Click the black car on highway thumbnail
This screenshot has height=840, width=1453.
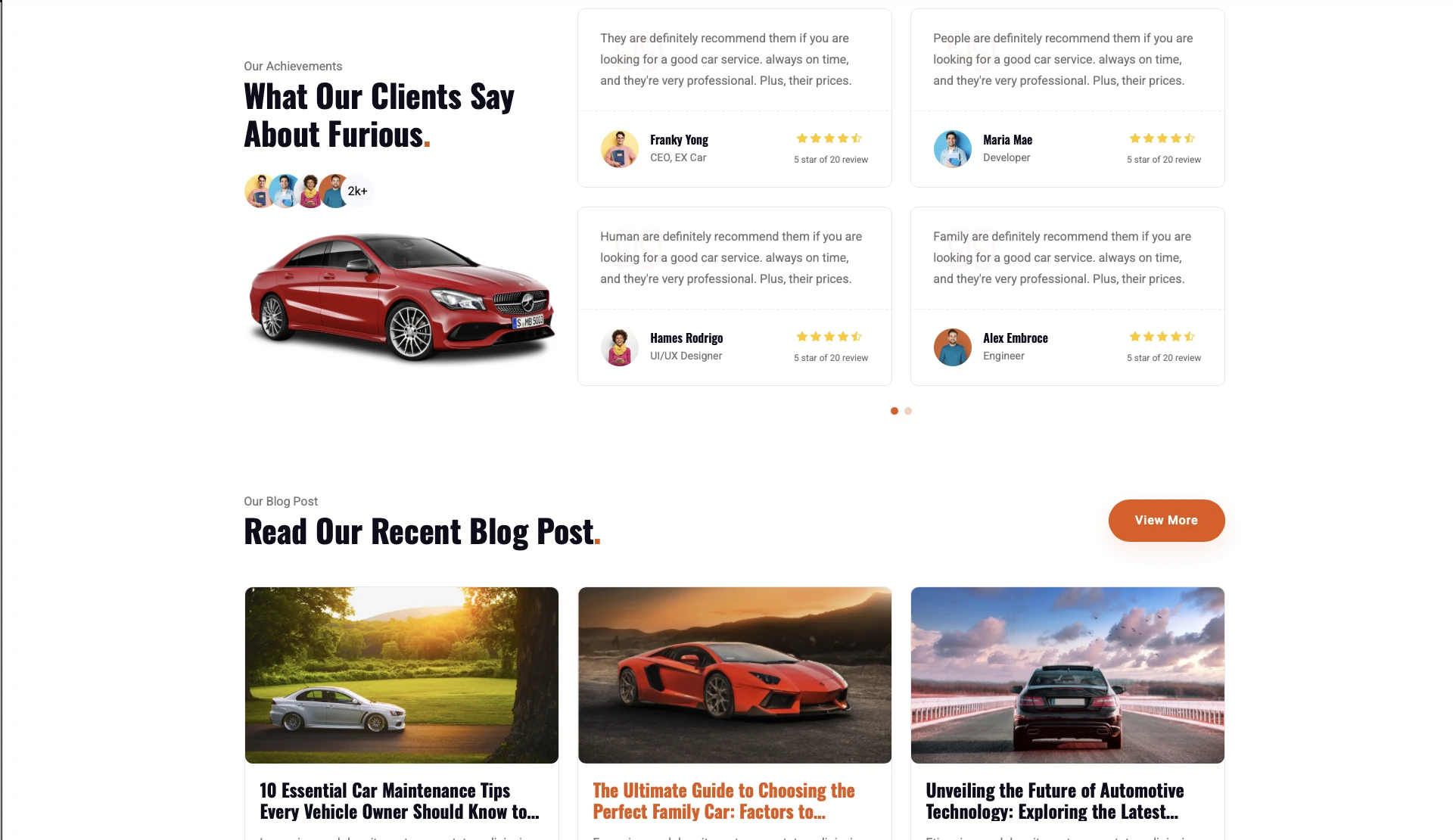click(x=1068, y=675)
